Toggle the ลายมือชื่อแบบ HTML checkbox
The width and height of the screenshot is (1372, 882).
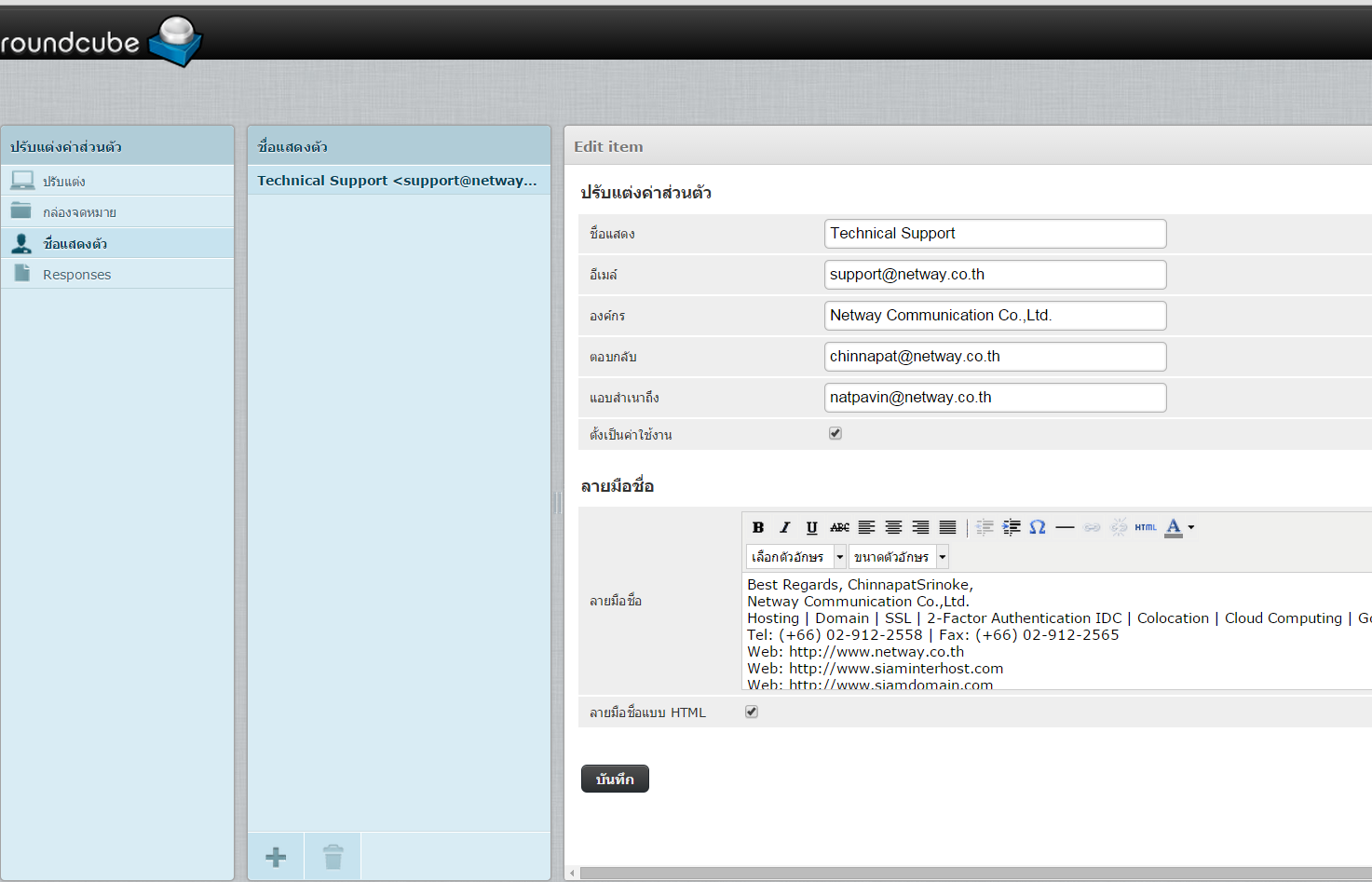752,712
